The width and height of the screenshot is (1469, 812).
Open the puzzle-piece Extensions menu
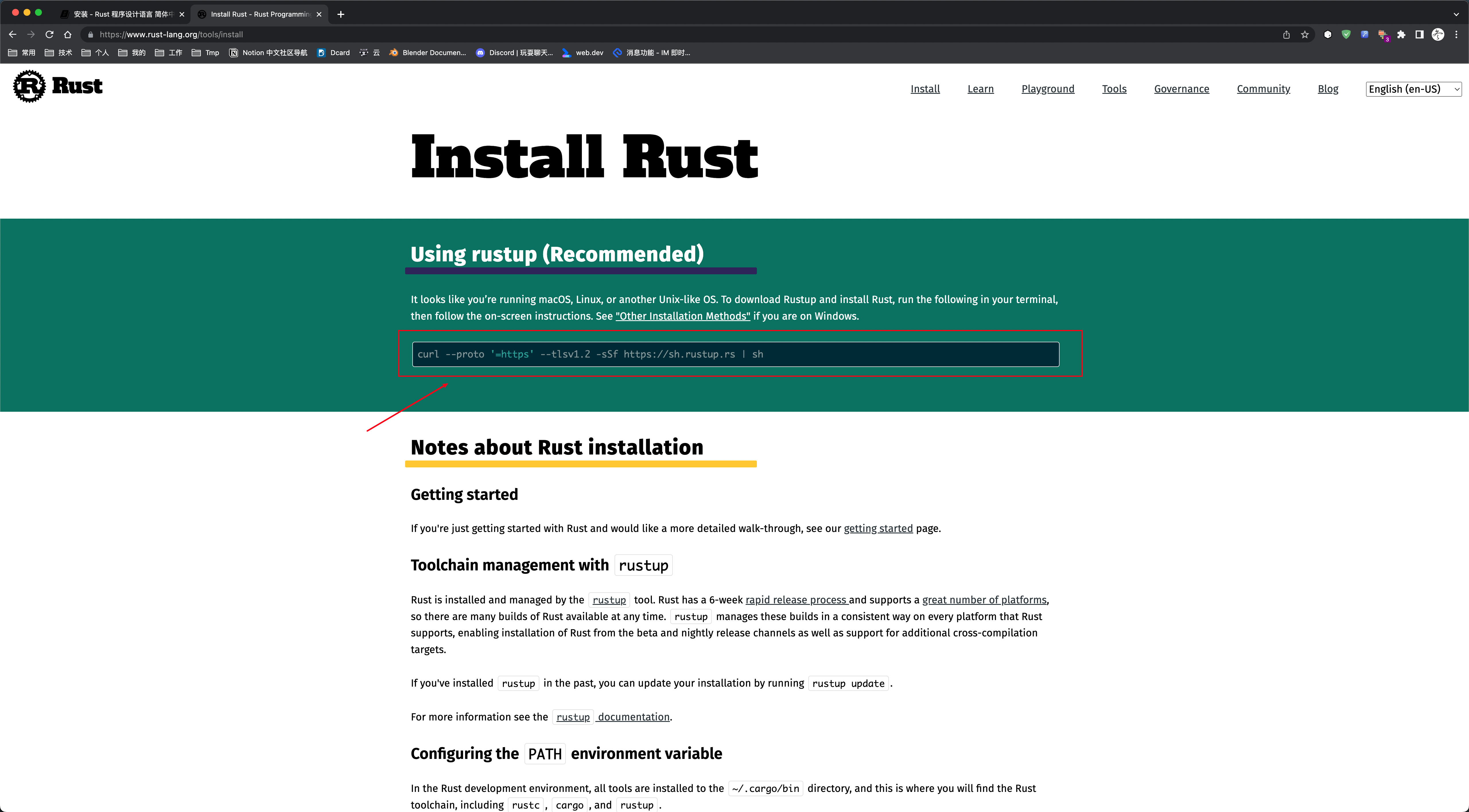pos(1401,34)
